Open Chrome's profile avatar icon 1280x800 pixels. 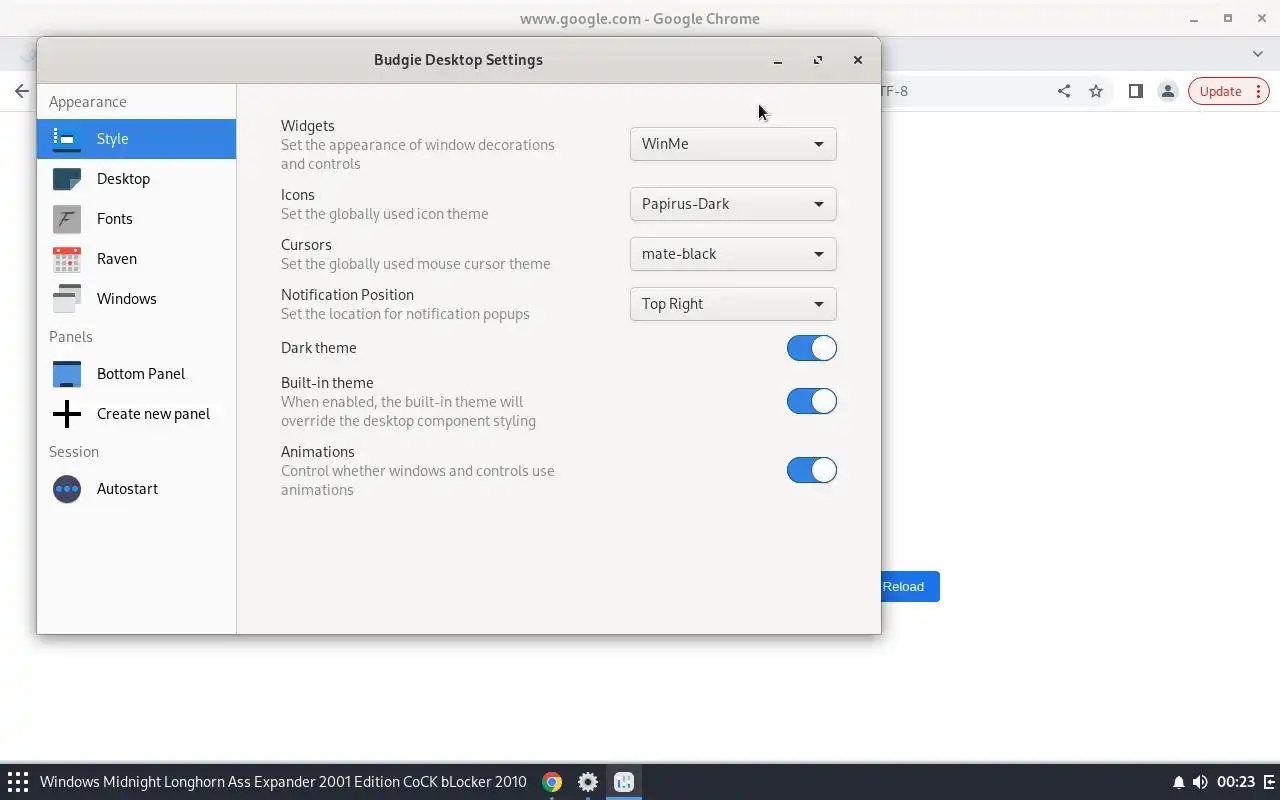(1167, 91)
